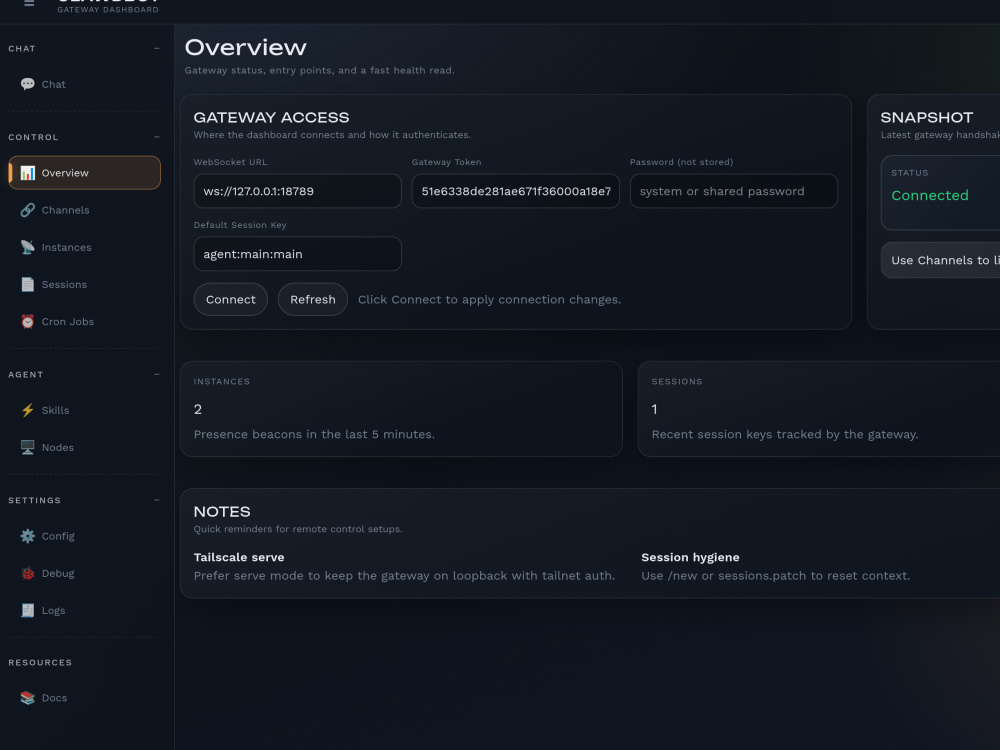This screenshot has width=1000, height=750.
Task: View the Logs page
Action: (84, 610)
